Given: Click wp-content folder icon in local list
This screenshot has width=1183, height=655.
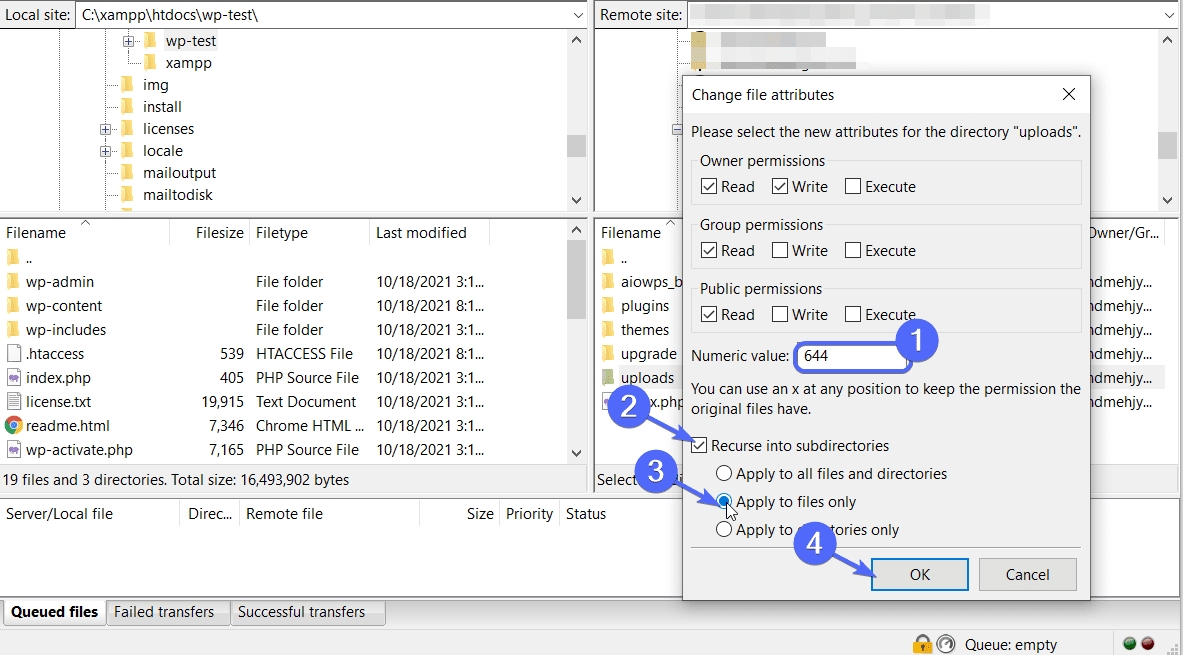Looking at the screenshot, I should 13,306.
